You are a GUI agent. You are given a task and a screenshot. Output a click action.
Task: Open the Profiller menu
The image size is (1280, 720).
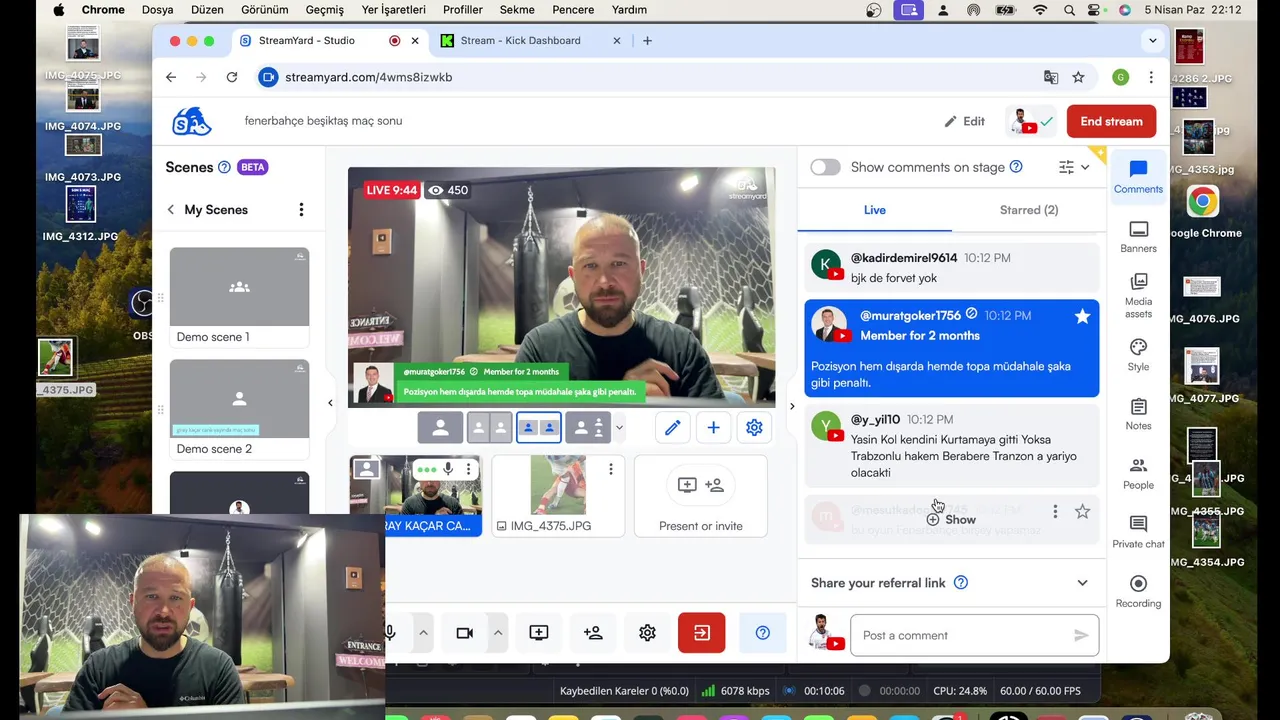(463, 10)
